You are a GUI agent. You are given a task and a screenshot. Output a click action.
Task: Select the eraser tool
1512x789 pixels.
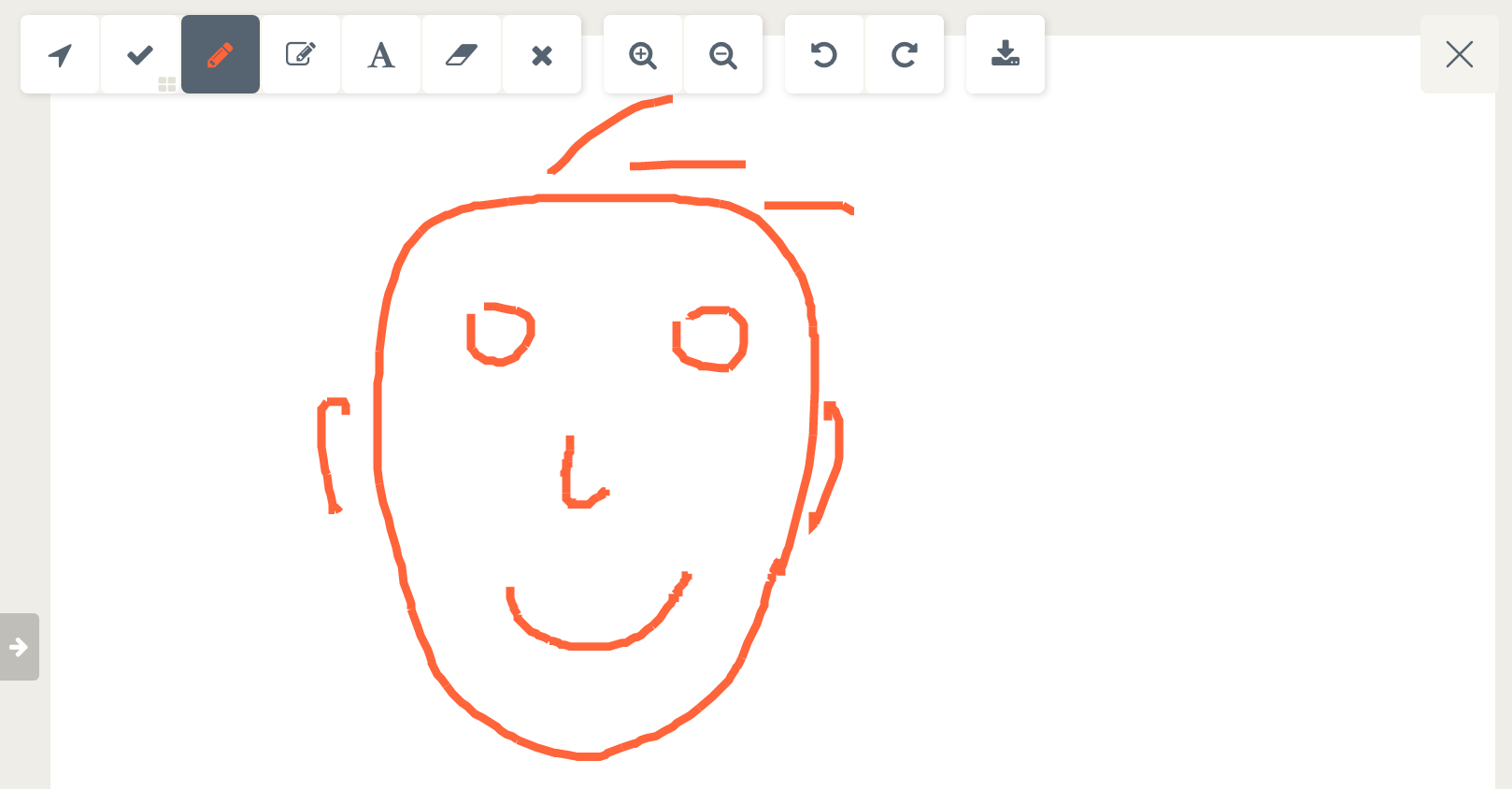462,54
